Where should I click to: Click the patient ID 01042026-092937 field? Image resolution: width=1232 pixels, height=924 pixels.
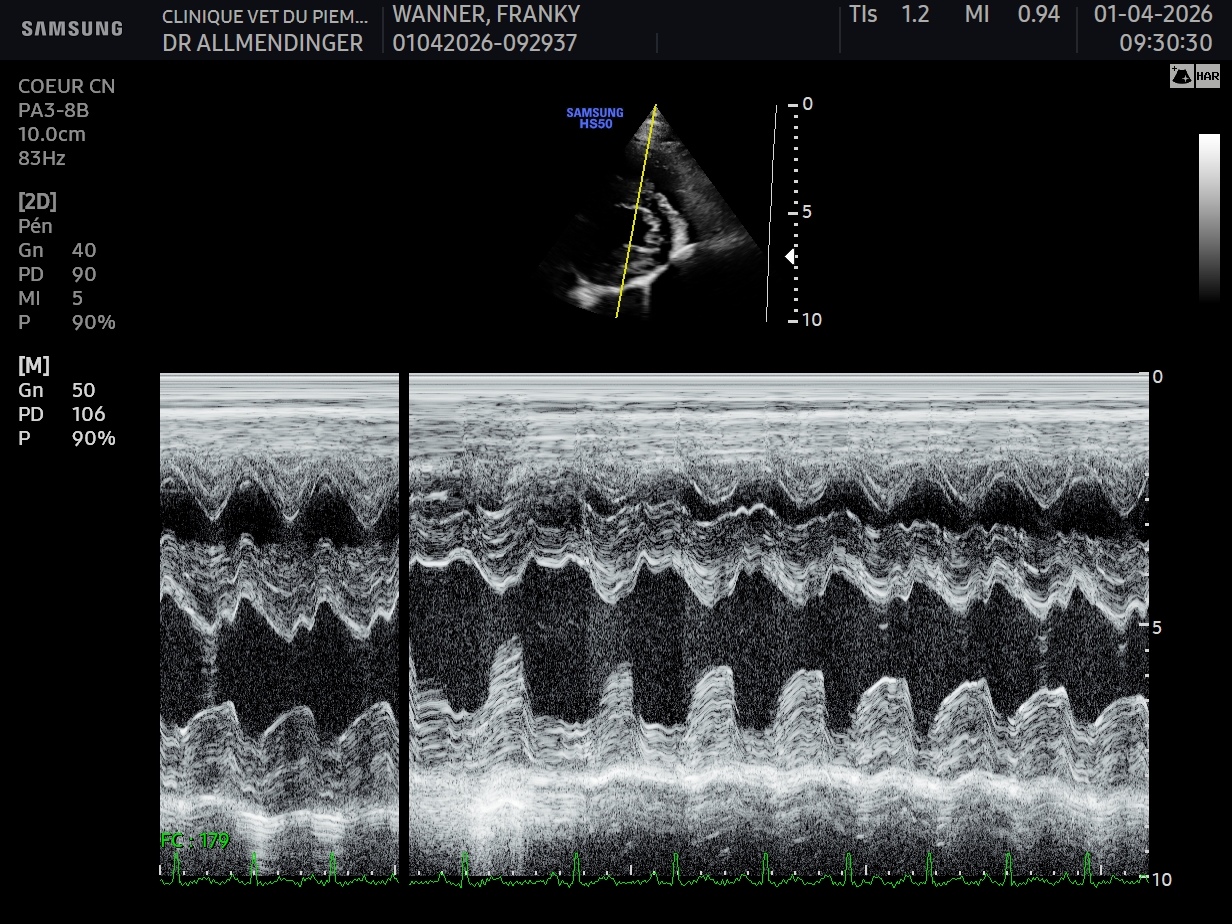(x=485, y=43)
